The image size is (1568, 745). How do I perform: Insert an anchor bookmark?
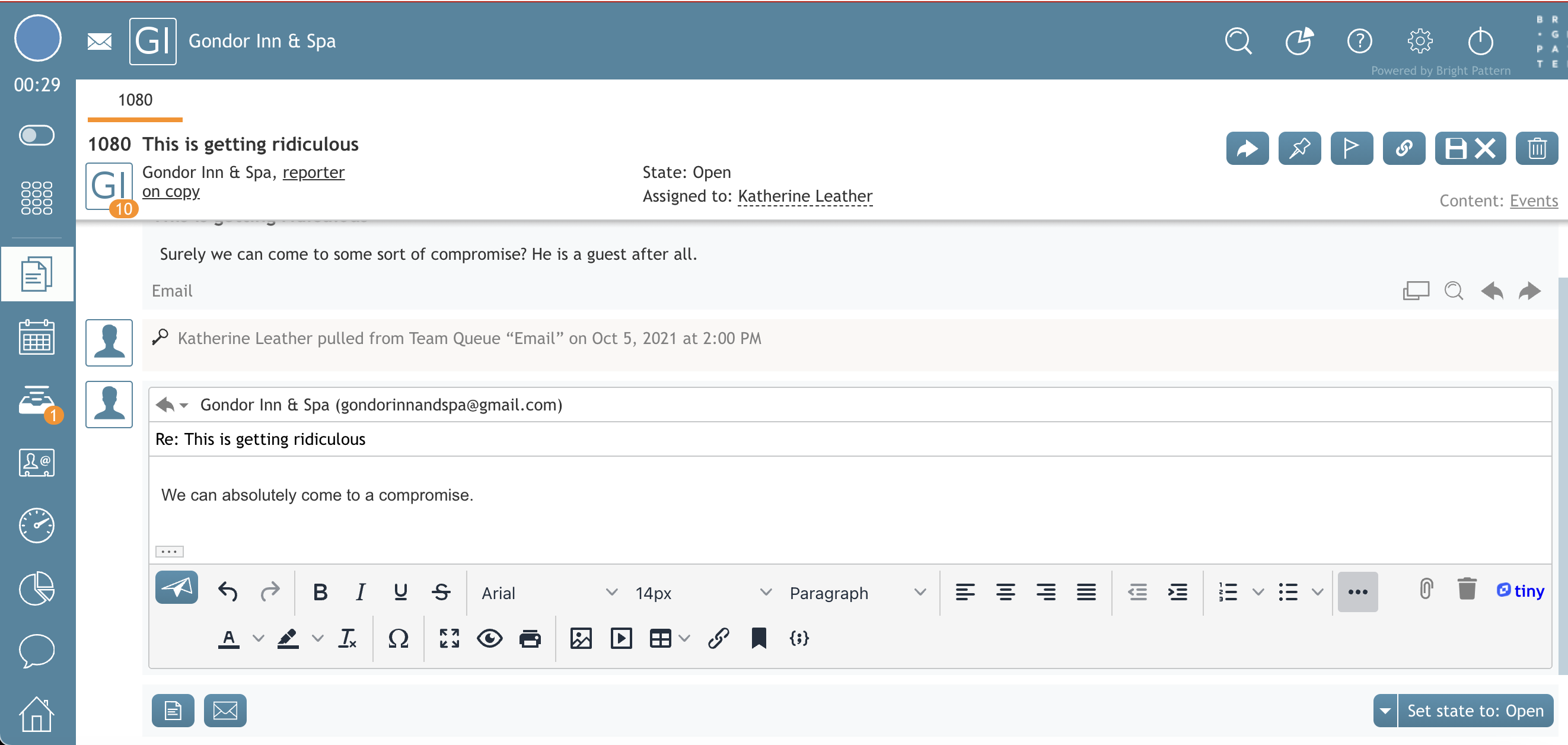(758, 638)
